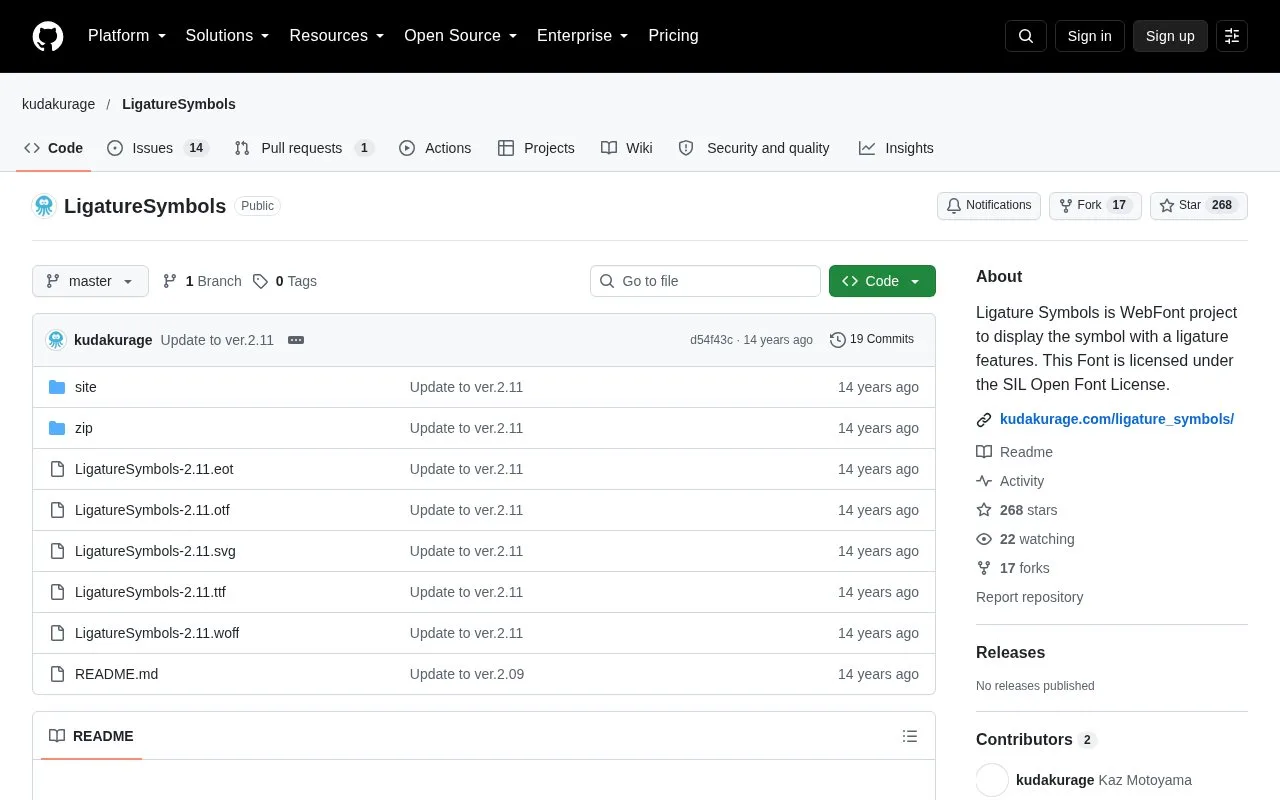The image size is (1280, 800).
Task: Expand the Solutions menu
Action: click(x=228, y=36)
